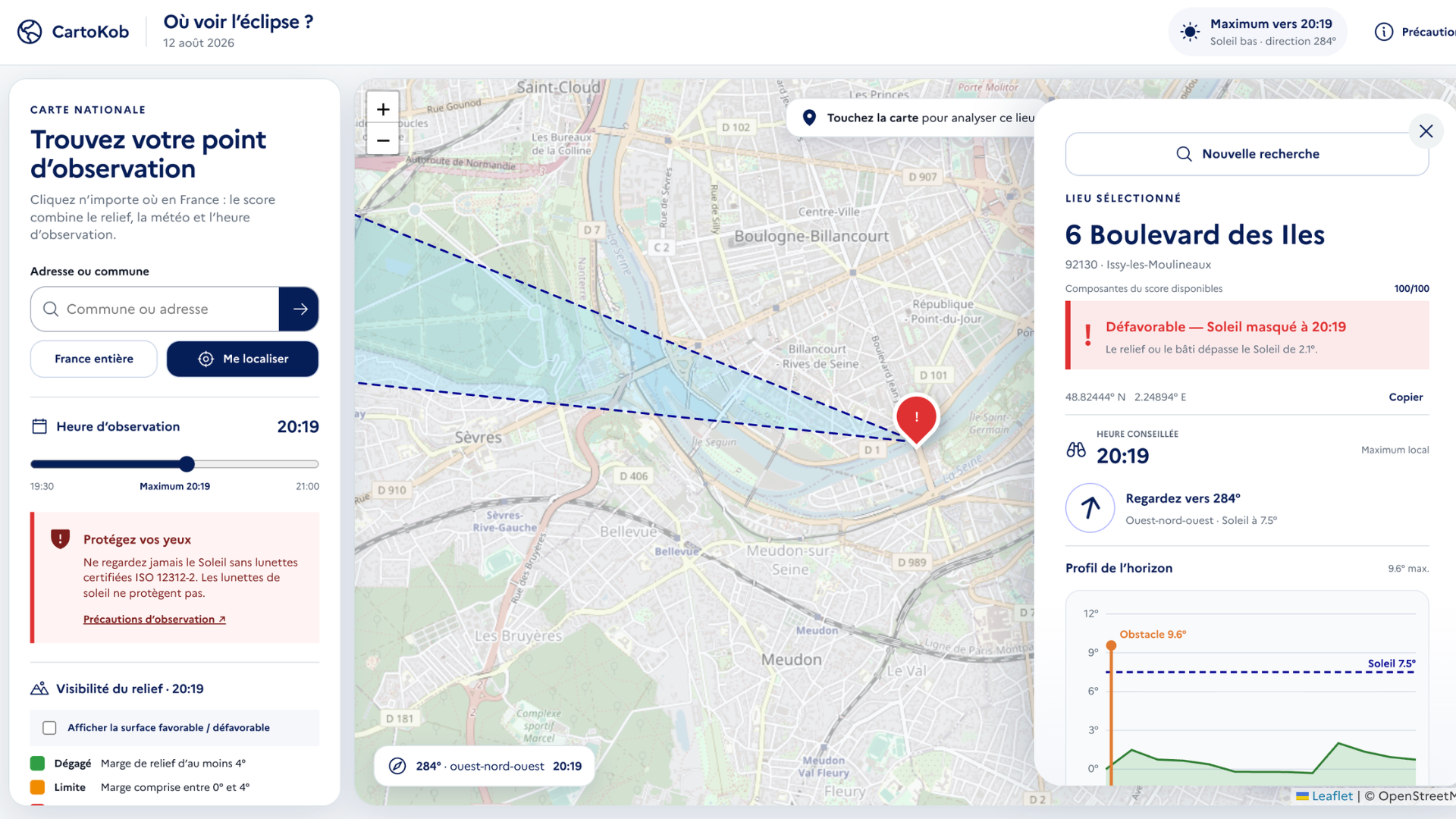Viewport: 1456px width, 819px height.
Task: Click Me localiser button
Action: point(243,359)
